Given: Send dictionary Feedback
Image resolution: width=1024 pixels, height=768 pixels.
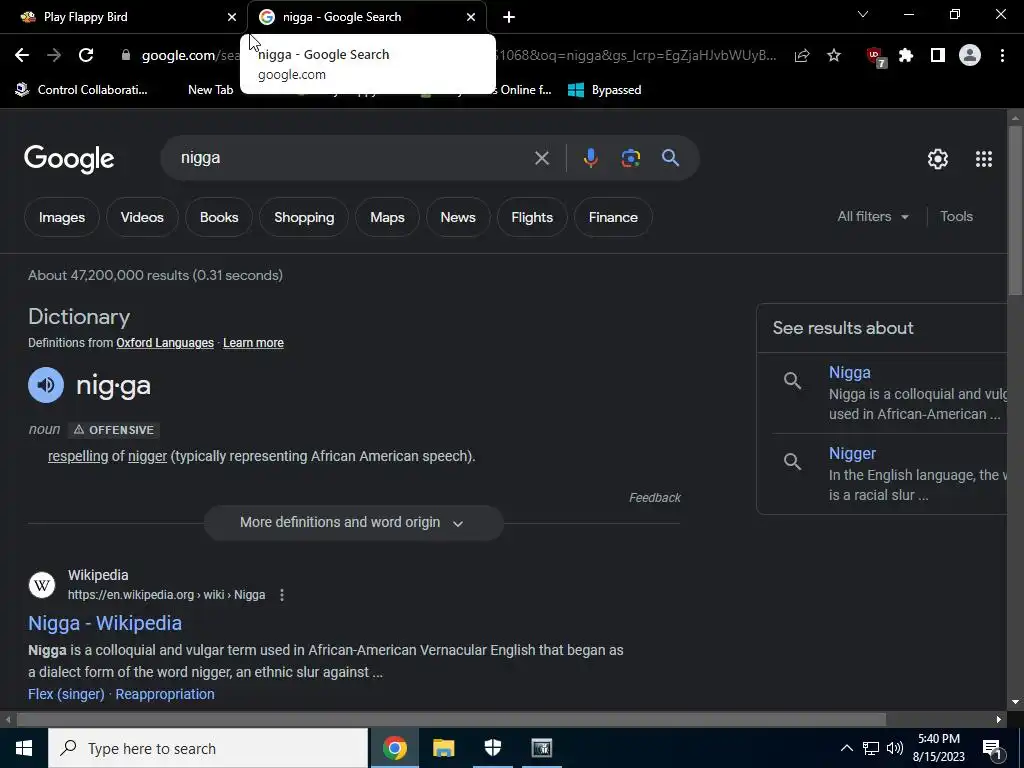Looking at the screenshot, I should [654, 498].
